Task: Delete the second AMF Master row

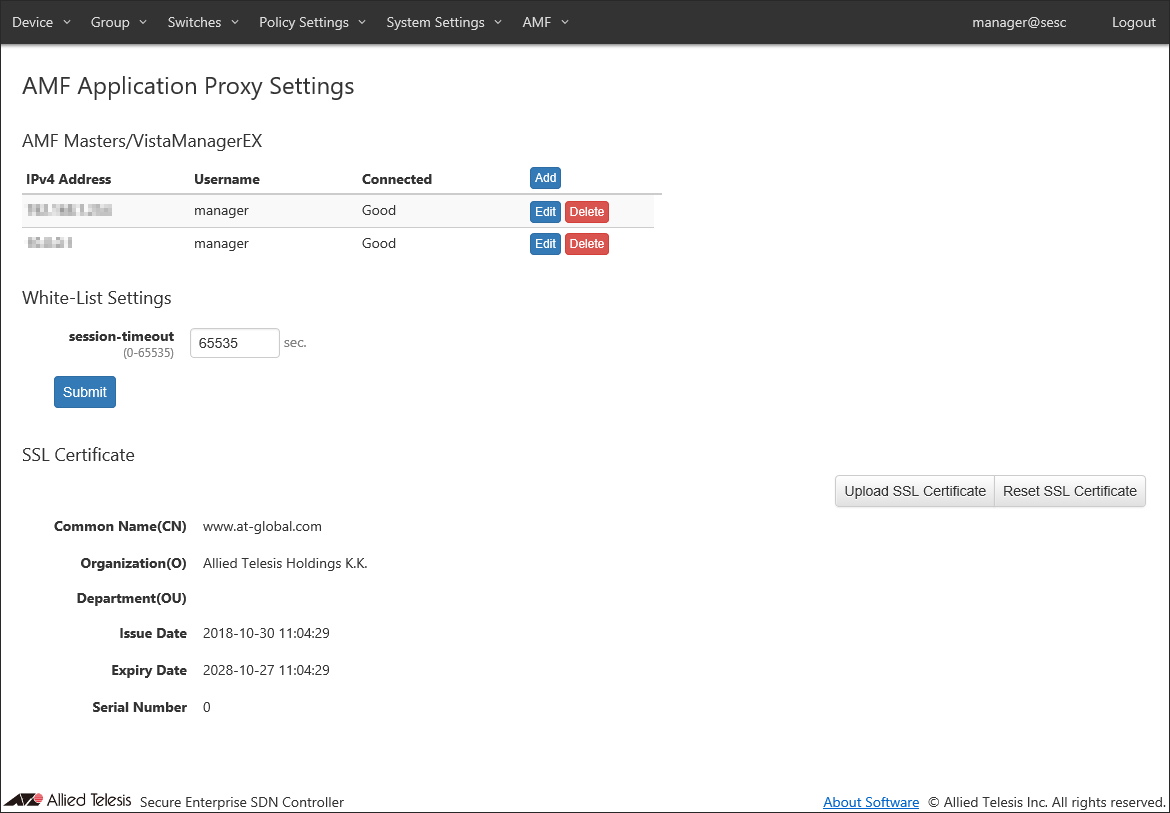Action: (x=587, y=244)
